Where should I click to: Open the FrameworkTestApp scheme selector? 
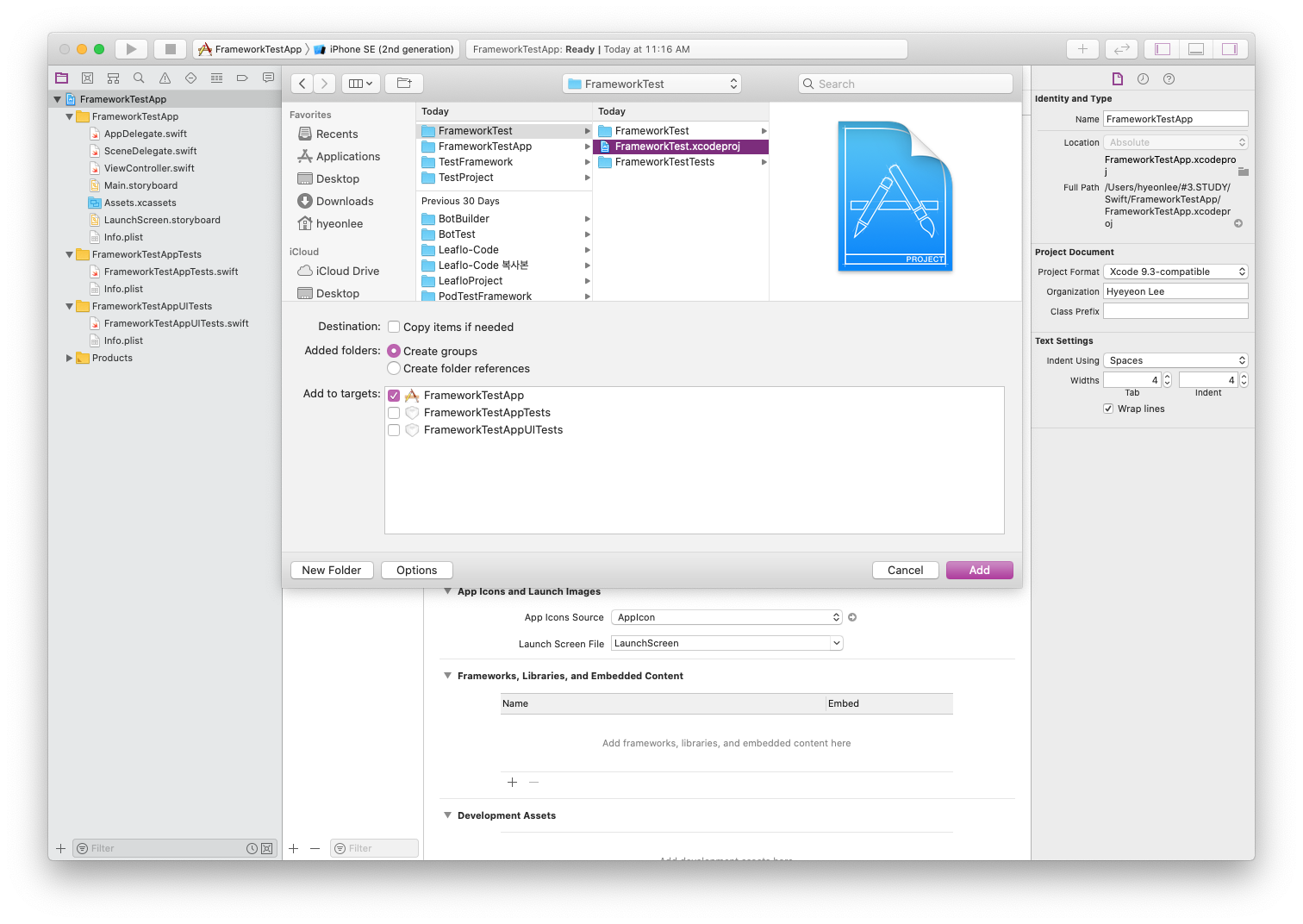tap(251, 49)
